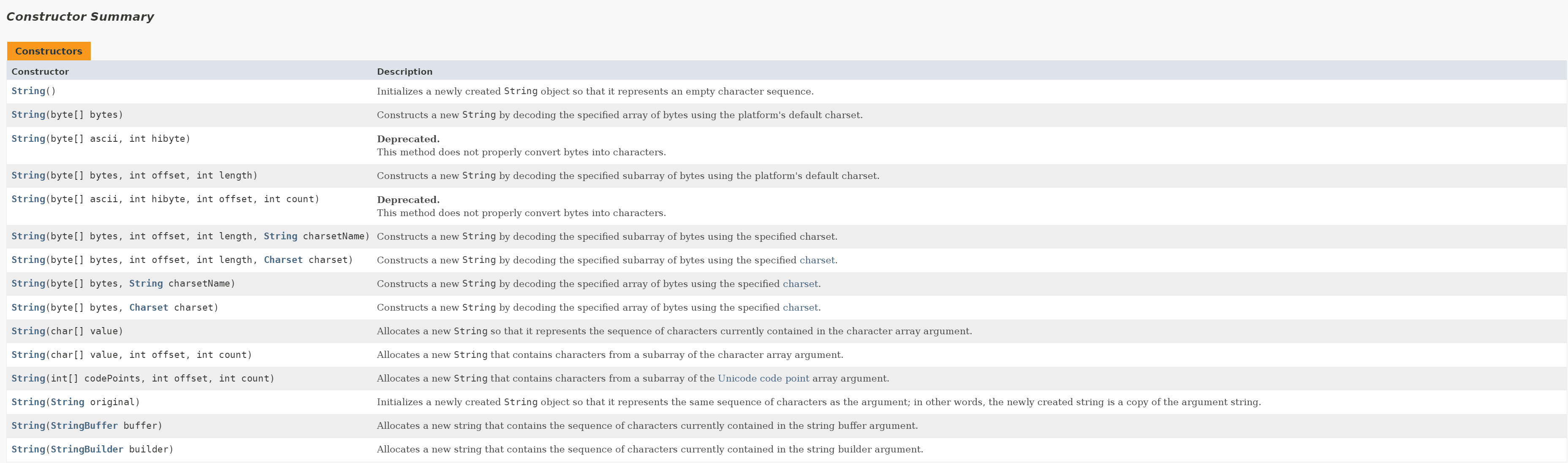This screenshot has width=1568, height=463.
Task: Open the String() no-argument constructor link
Action: pyautogui.click(x=28, y=91)
